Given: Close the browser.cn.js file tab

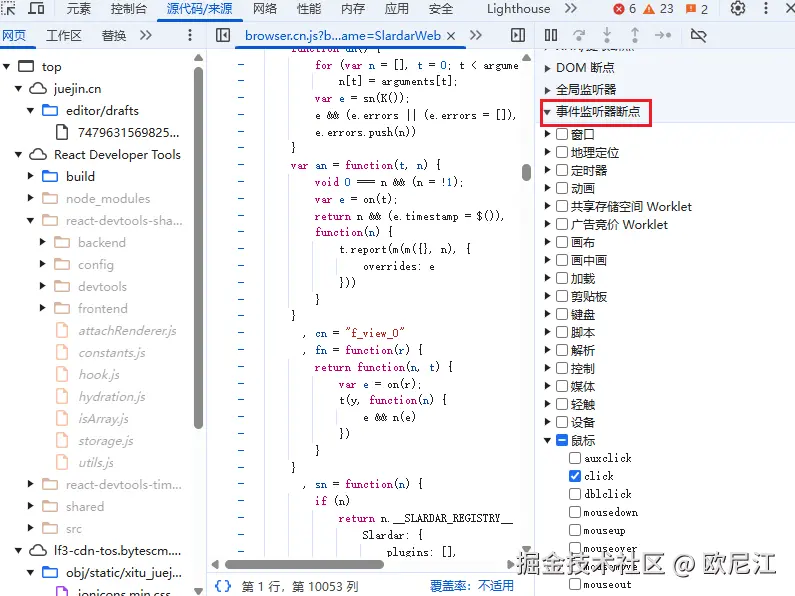Looking at the screenshot, I should 451,35.
